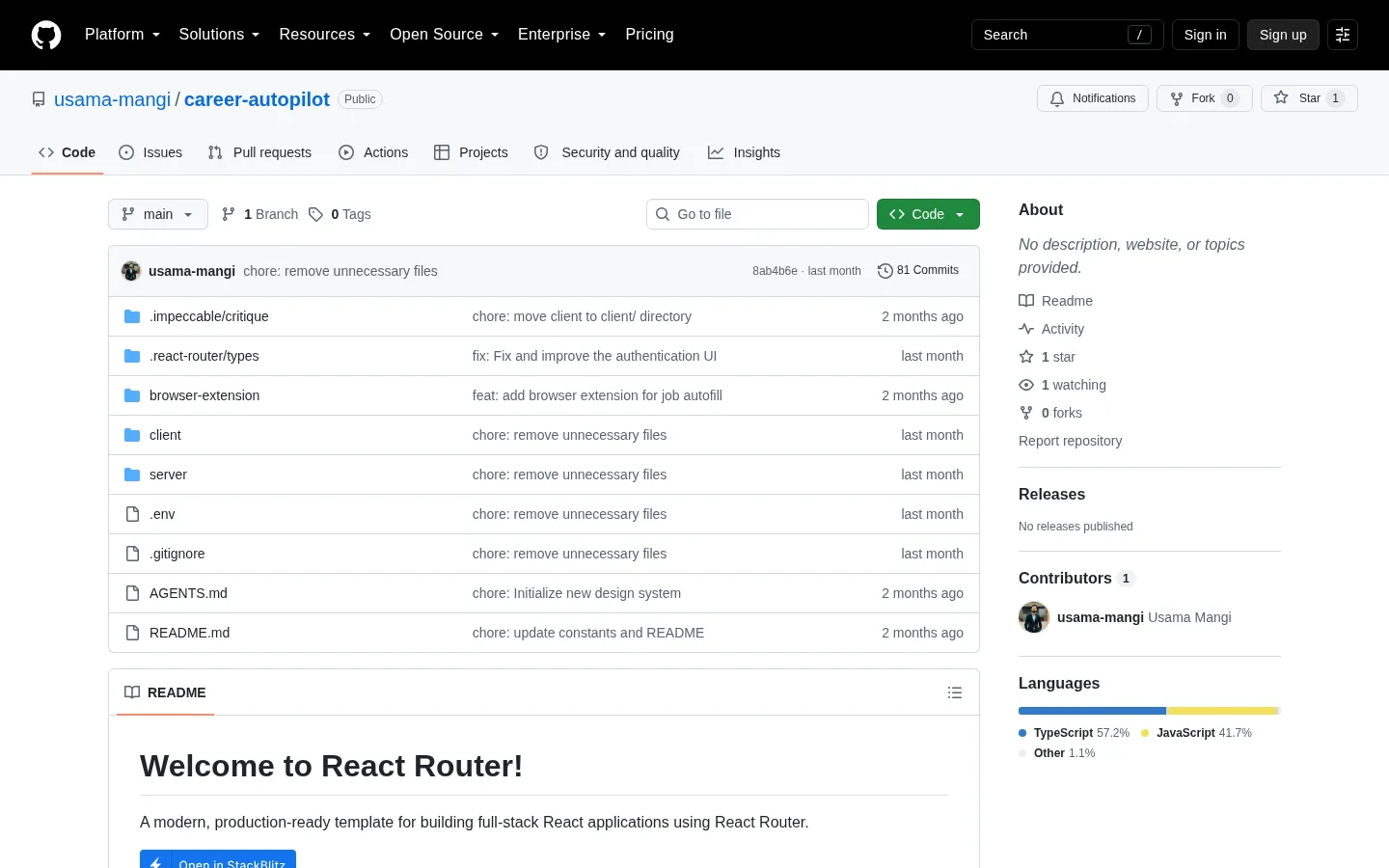Click the browser-extension folder icon

pos(132,395)
